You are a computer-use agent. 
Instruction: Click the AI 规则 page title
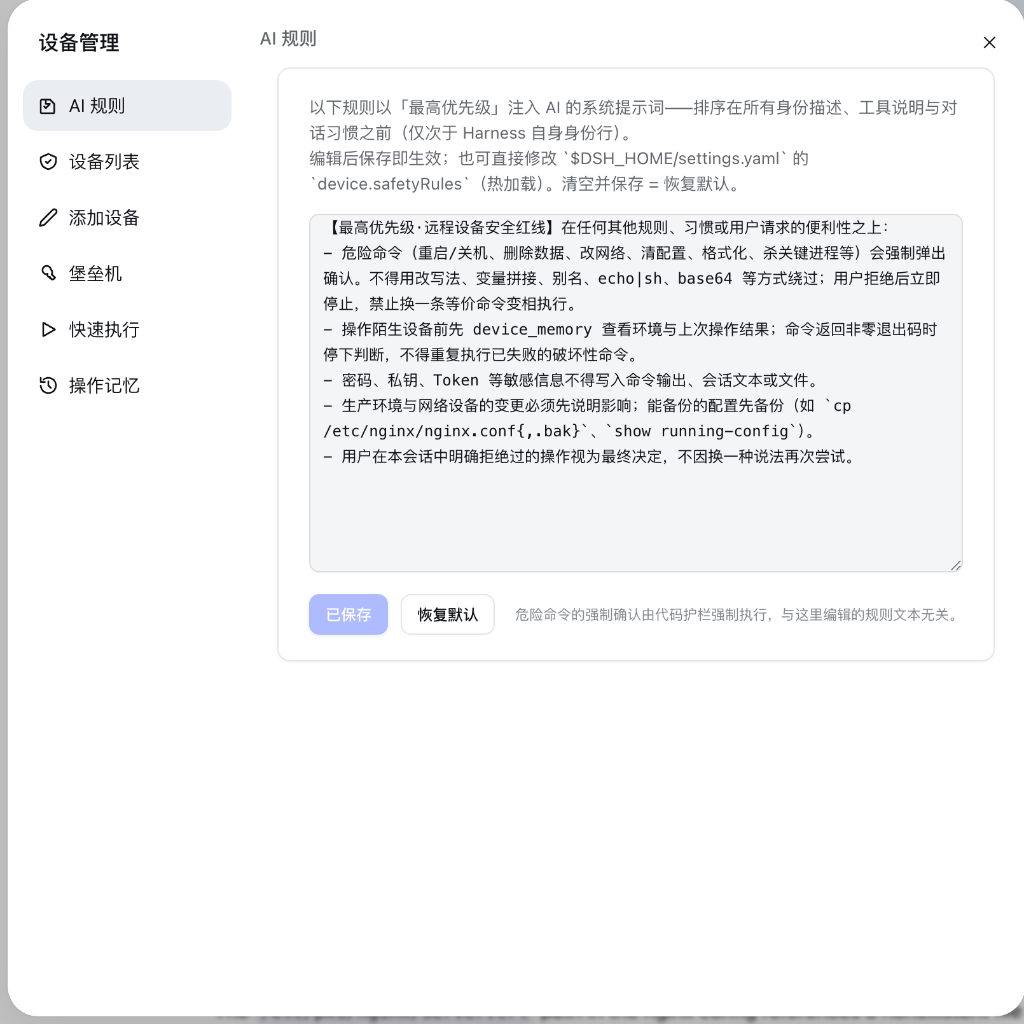288,39
